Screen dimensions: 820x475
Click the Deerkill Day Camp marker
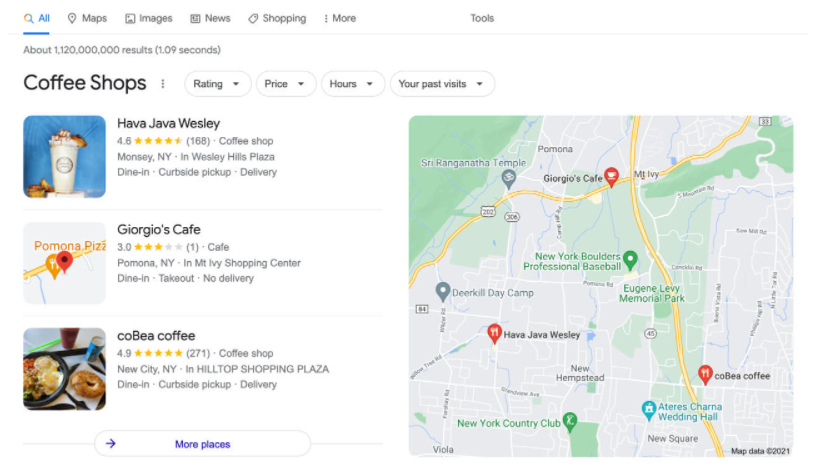[x=443, y=292]
